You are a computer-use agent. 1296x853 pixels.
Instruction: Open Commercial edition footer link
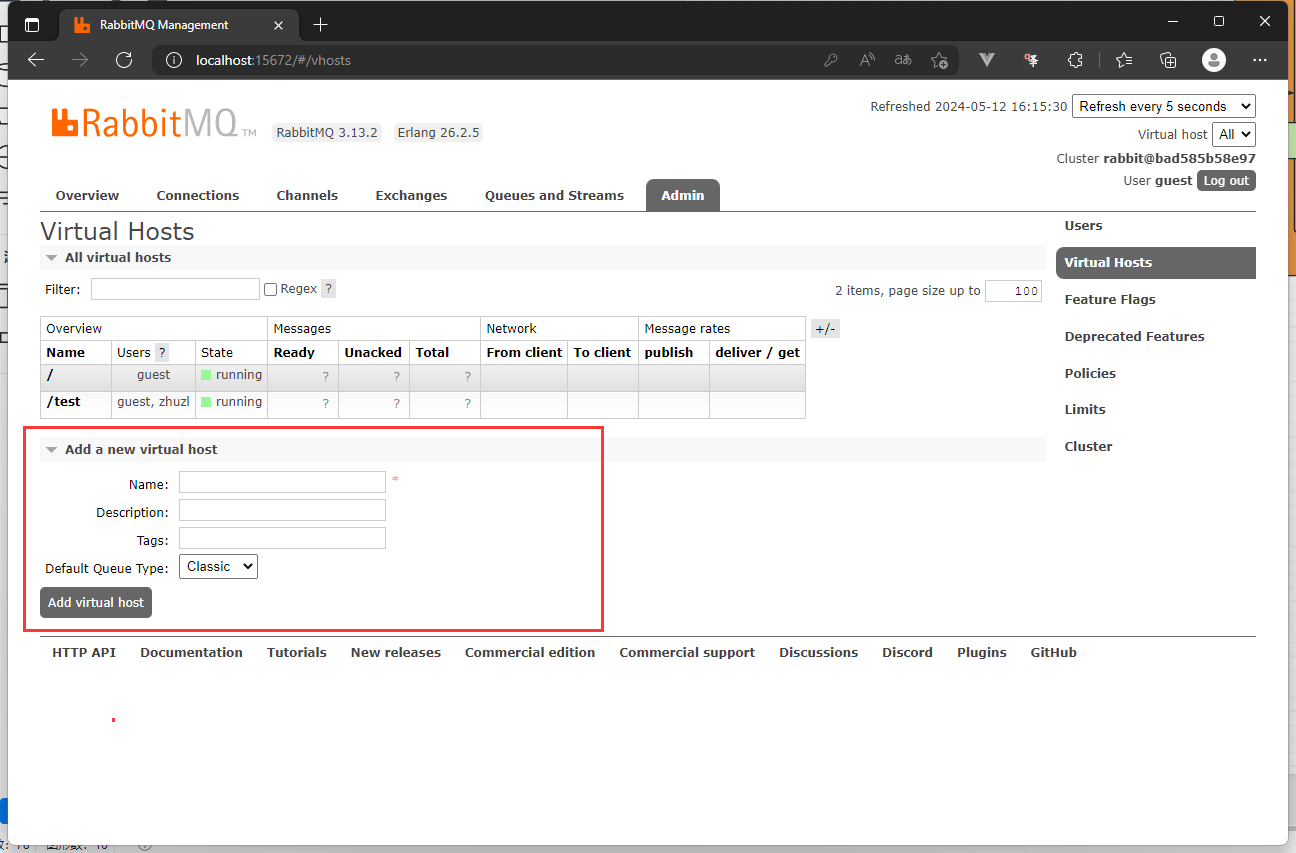coord(530,652)
